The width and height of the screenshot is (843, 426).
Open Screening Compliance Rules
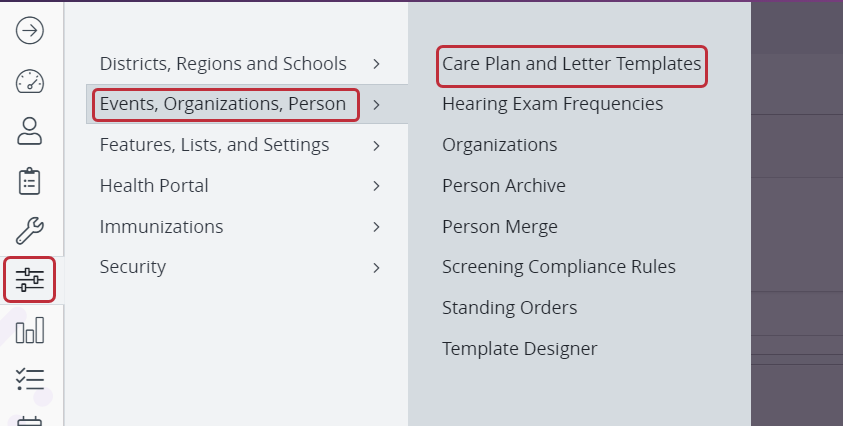[559, 267]
